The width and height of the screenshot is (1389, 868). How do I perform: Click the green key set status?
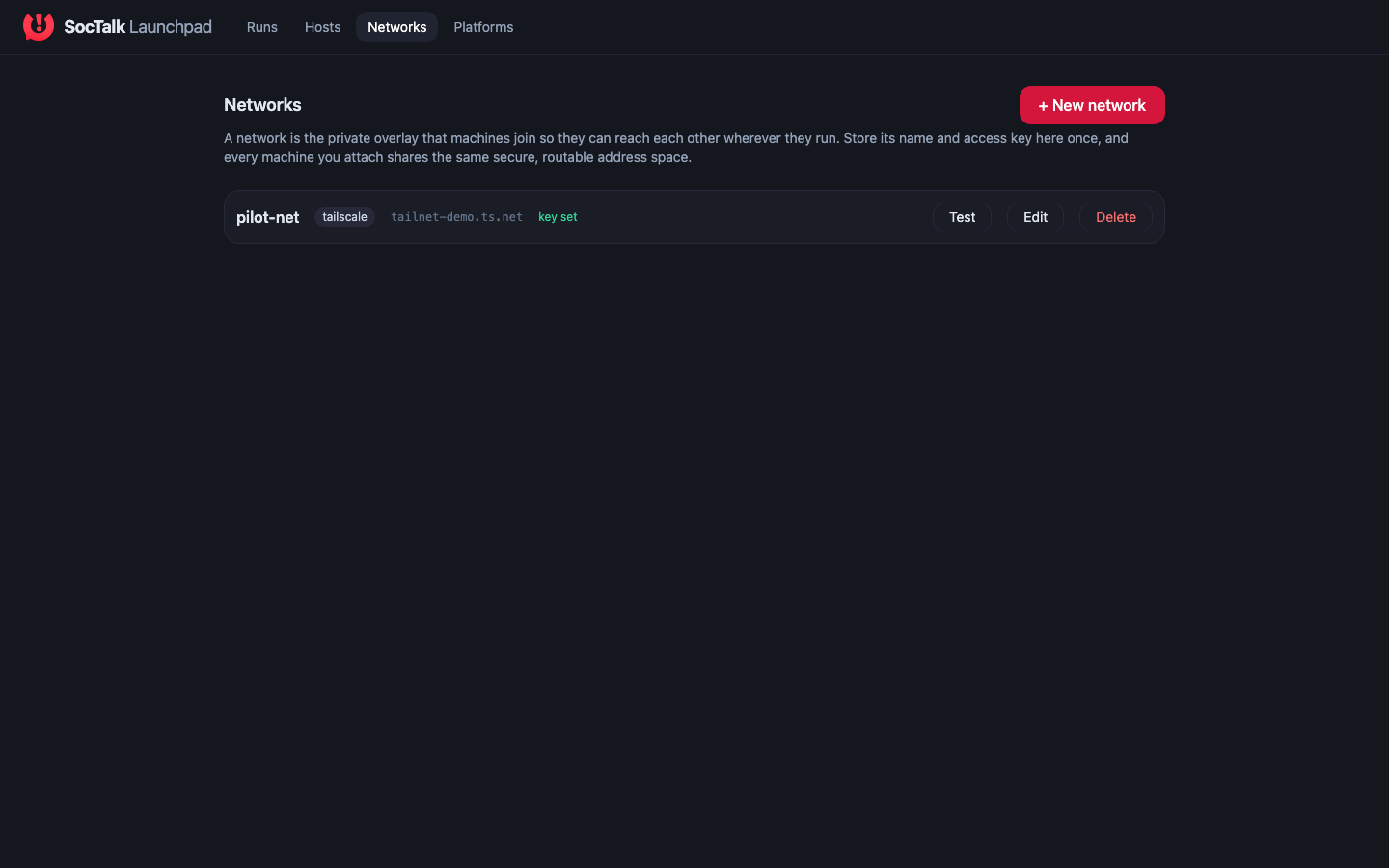558,217
